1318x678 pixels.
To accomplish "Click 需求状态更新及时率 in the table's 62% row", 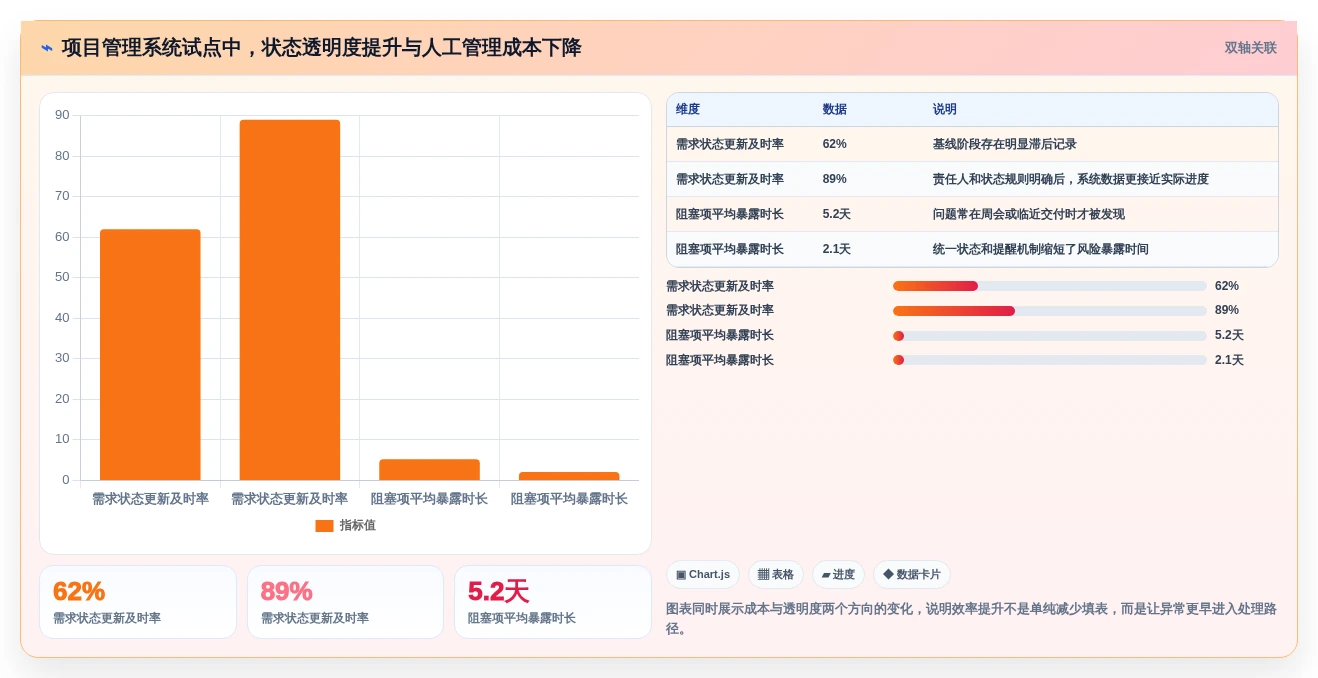I will (730, 144).
